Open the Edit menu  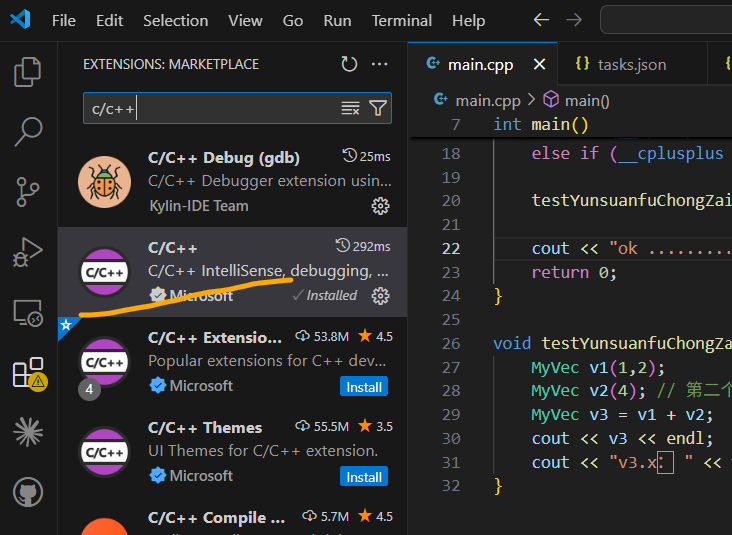click(109, 21)
